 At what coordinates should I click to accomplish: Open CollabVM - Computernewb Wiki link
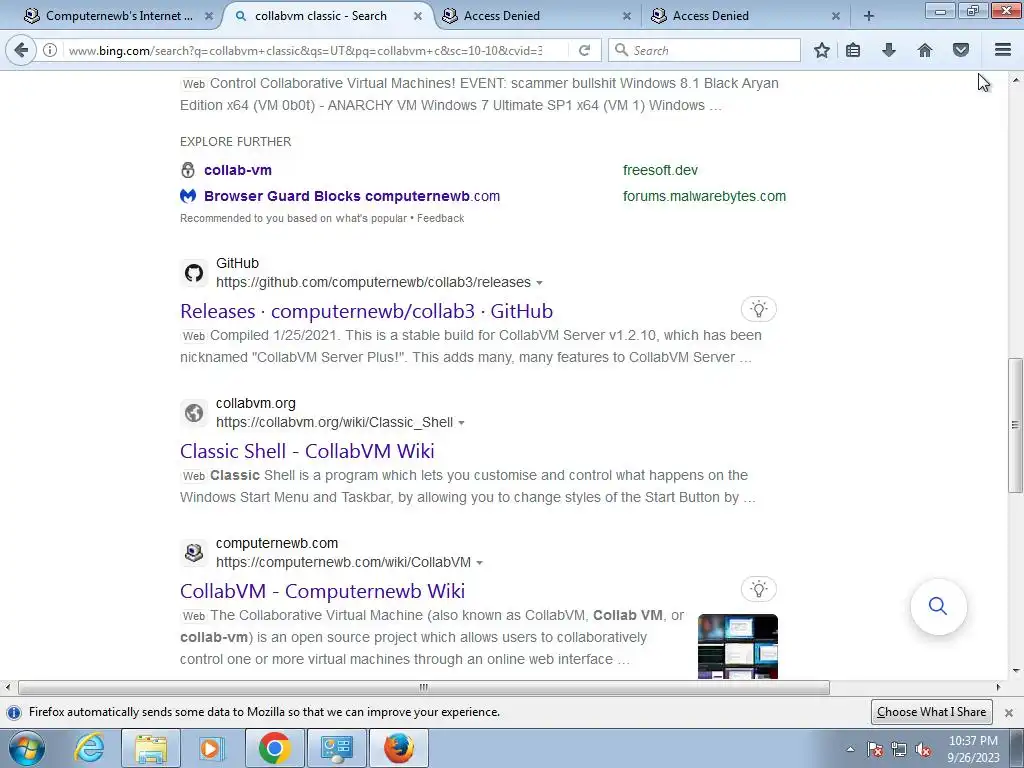[x=323, y=590]
